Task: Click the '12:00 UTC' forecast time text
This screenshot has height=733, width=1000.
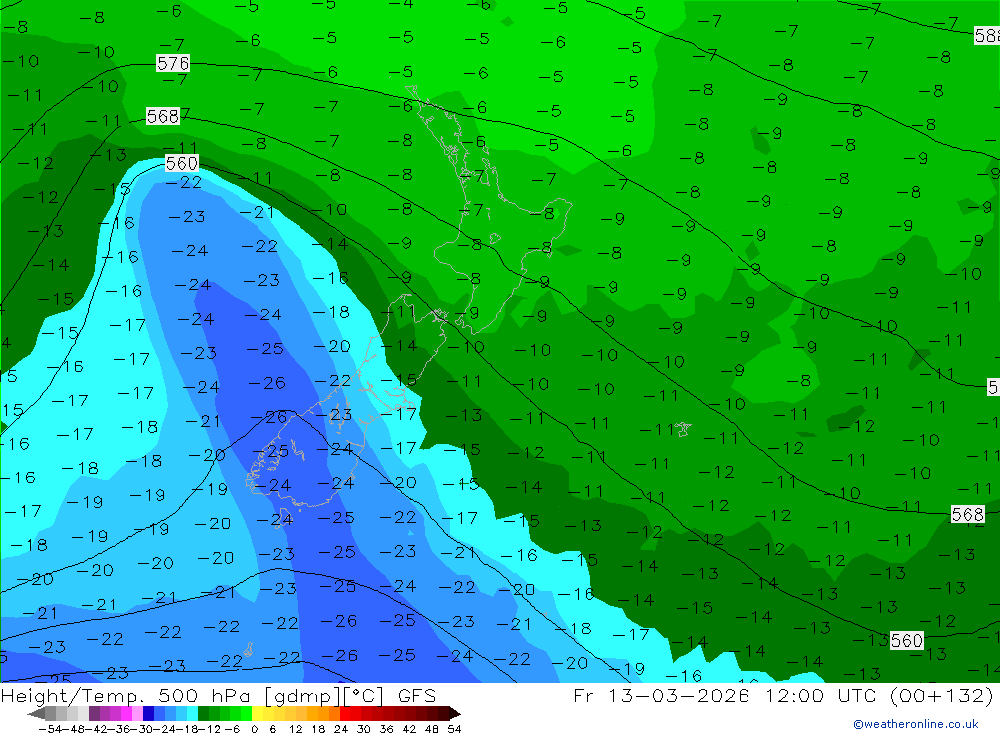Action: pyautogui.click(x=823, y=695)
